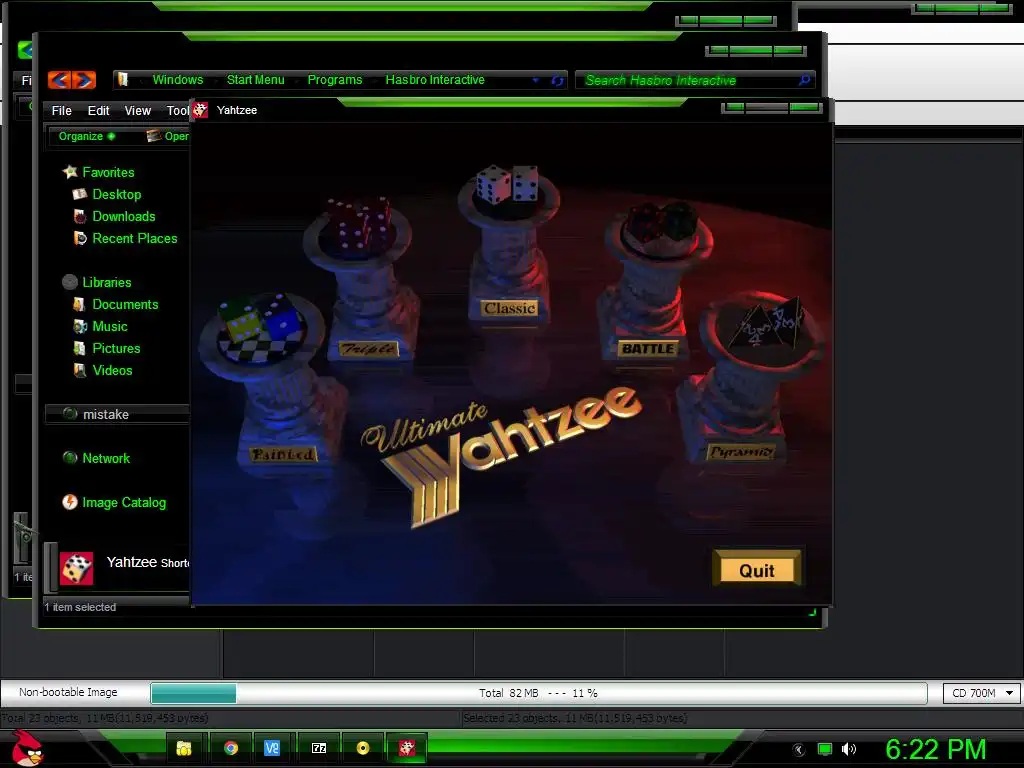The width and height of the screenshot is (1024, 768).
Task: Open the Edit menu in Explorer
Action: pos(99,110)
